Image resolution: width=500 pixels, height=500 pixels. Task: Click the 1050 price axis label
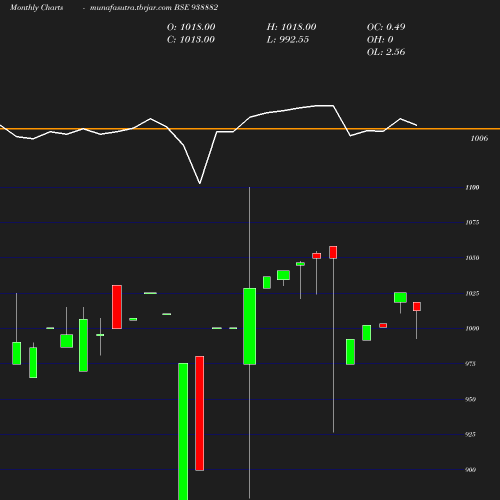[472, 258]
